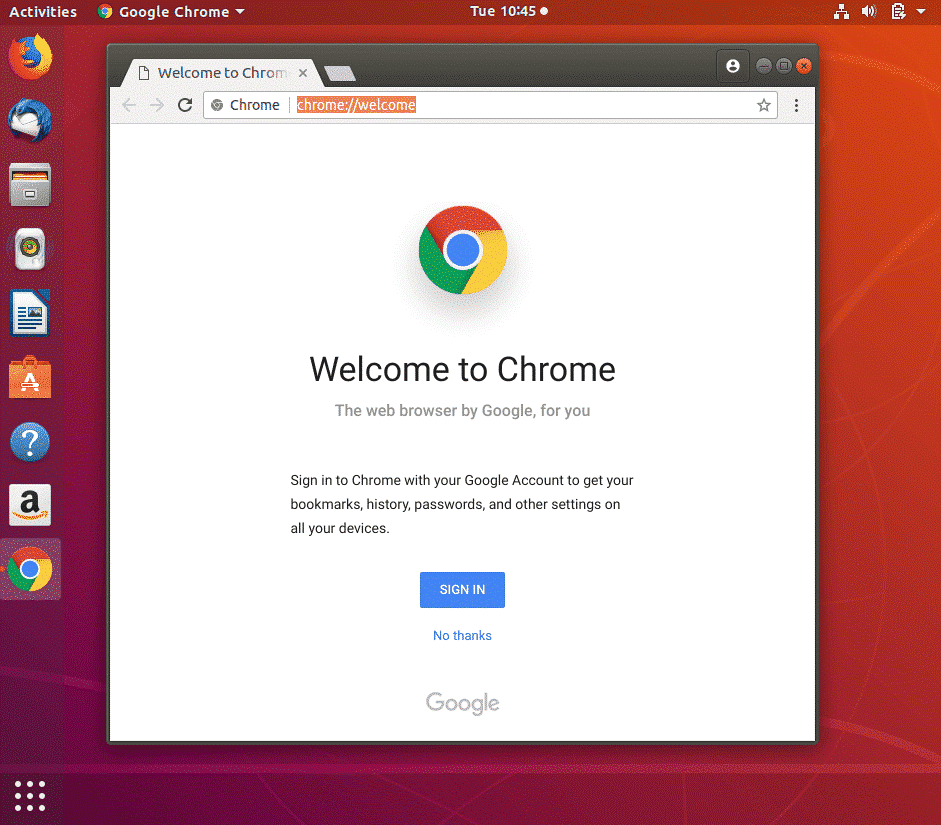
Task: Open Firefox from the dock
Action: tap(30, 57)
